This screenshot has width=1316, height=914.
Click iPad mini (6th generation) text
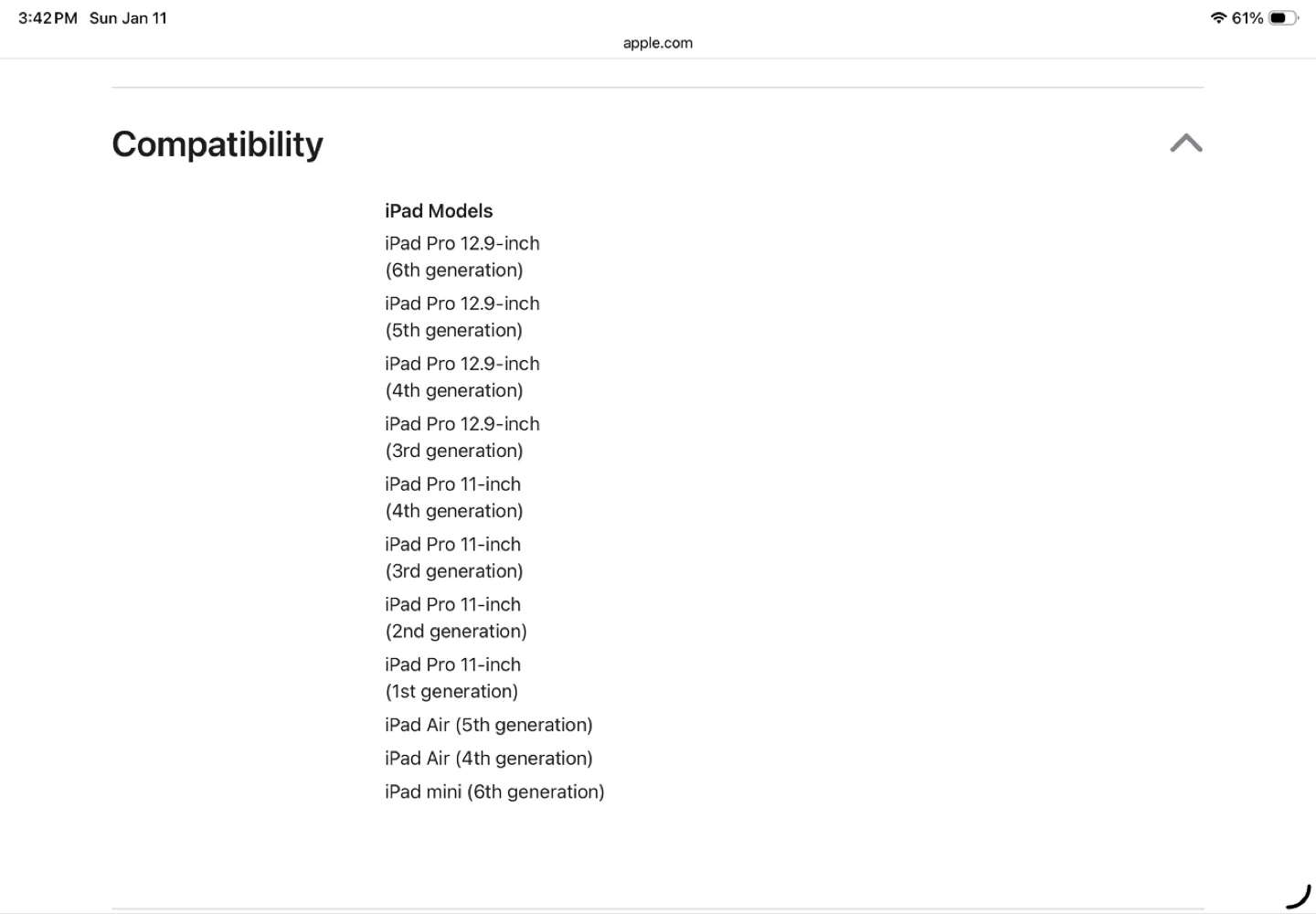pos(494,792)
